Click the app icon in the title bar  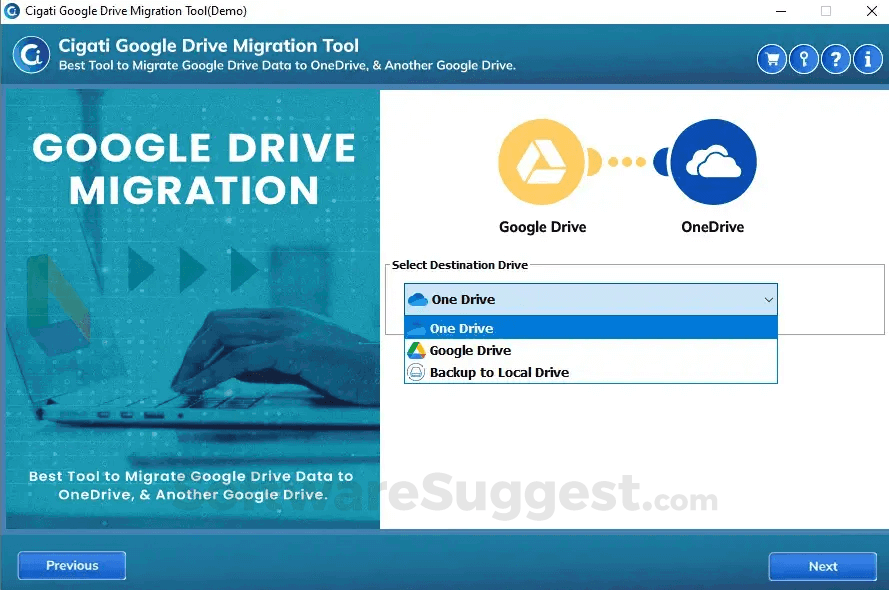13,11
